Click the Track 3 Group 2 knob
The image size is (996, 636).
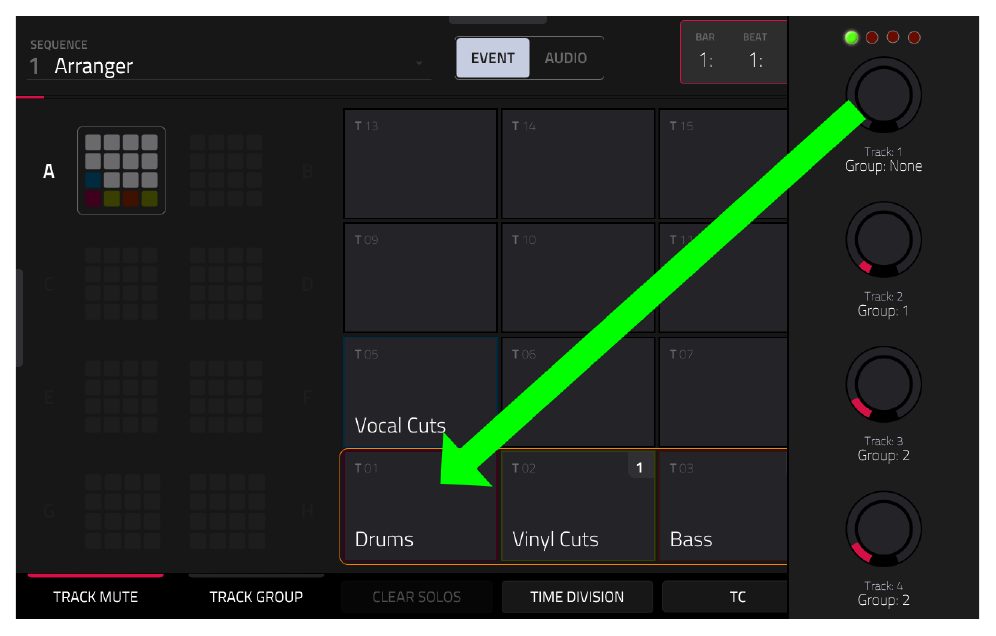tap(883, 384)
